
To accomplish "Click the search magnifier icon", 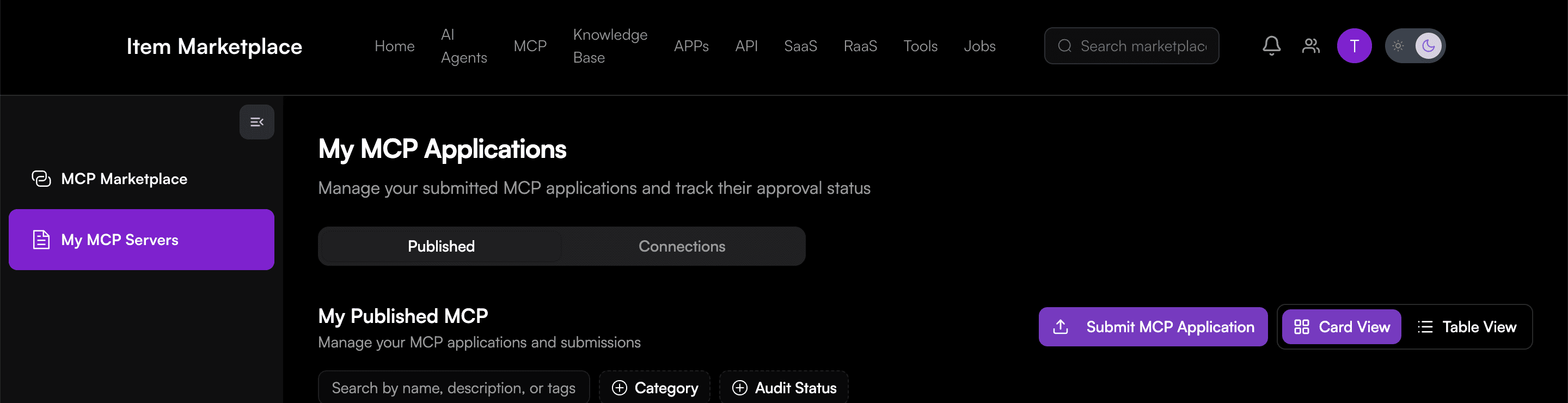I will (1064, 46).
